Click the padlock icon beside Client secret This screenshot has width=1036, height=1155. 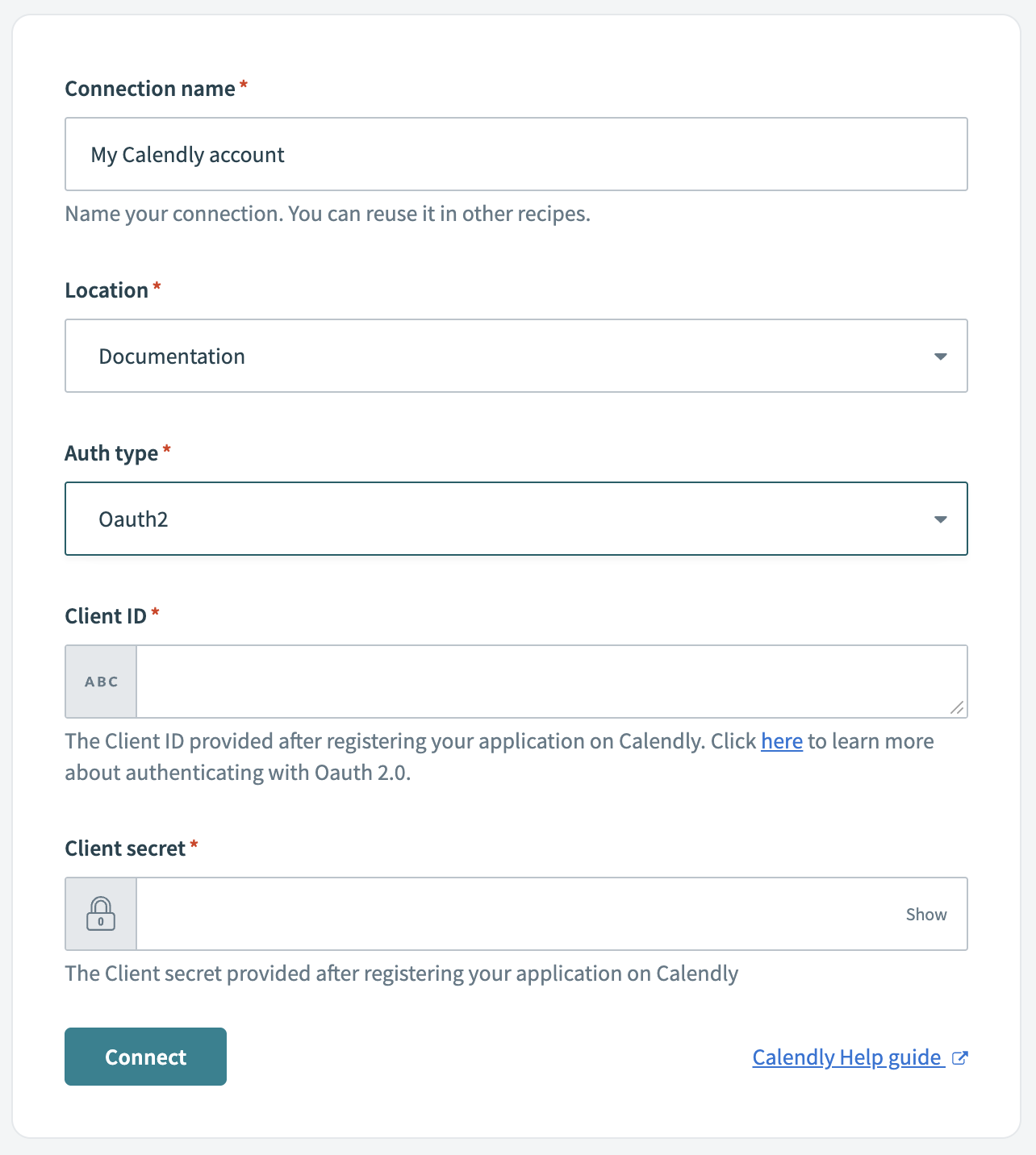(100, 914)
